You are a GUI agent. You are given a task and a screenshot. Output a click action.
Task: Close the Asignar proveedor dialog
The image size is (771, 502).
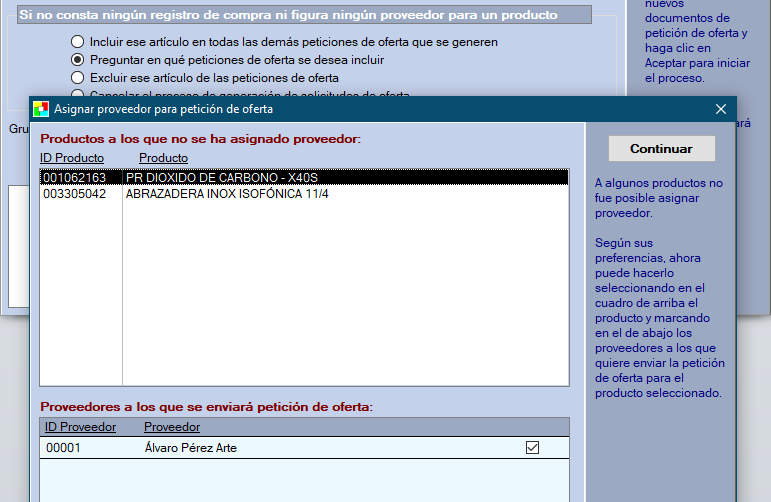pos(720,109)
